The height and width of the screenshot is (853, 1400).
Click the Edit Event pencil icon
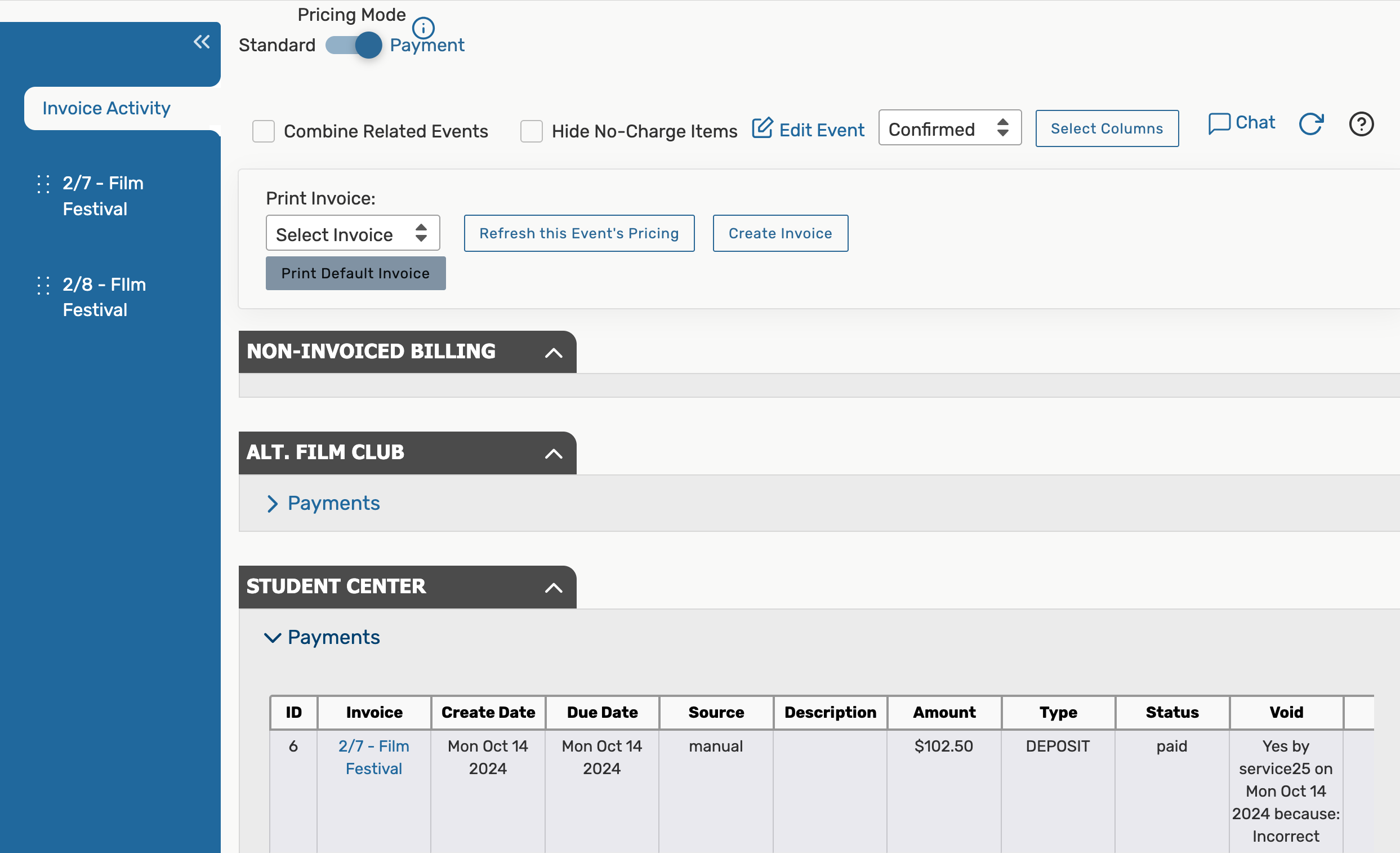[x=762, y=128]
